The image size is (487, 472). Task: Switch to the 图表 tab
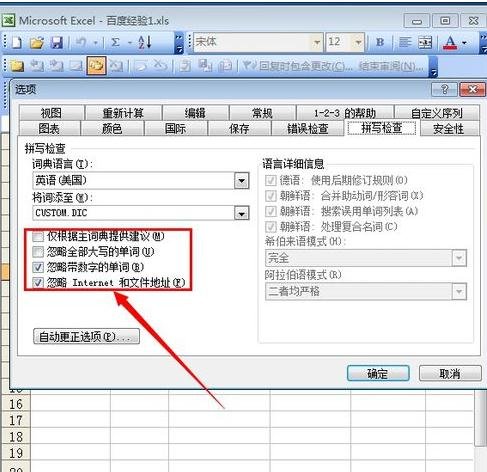tap(49, 128)
